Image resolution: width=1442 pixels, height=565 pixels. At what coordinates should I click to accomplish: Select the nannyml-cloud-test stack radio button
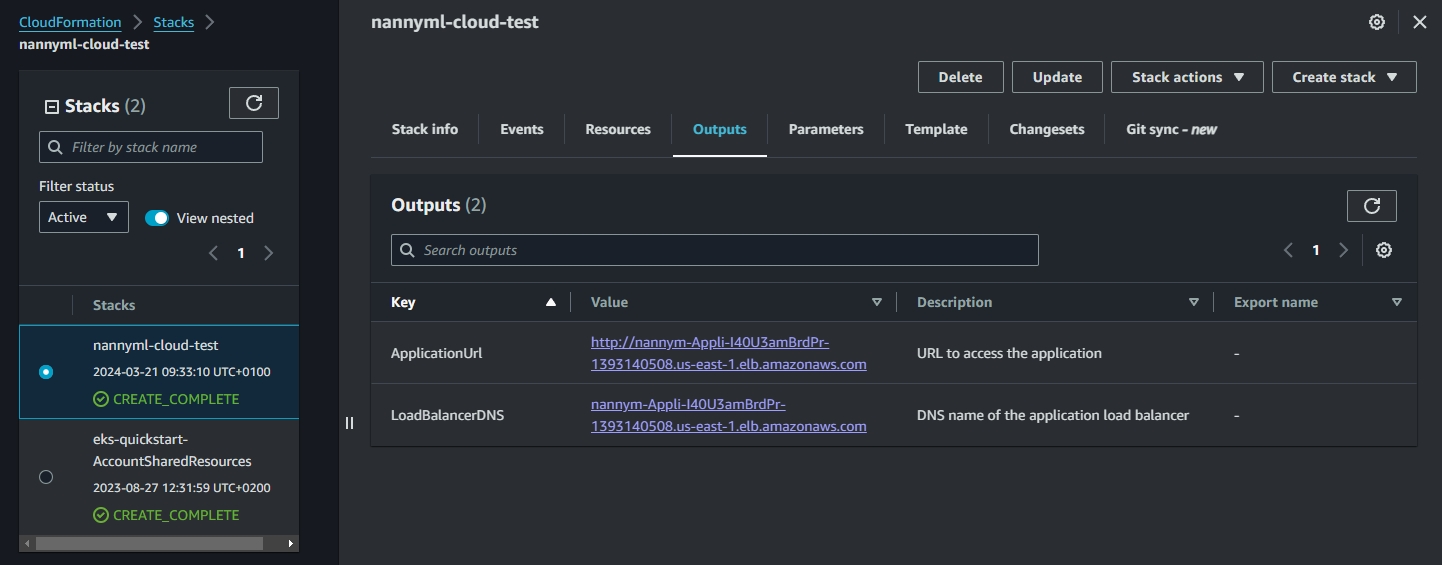coord(45,372)
